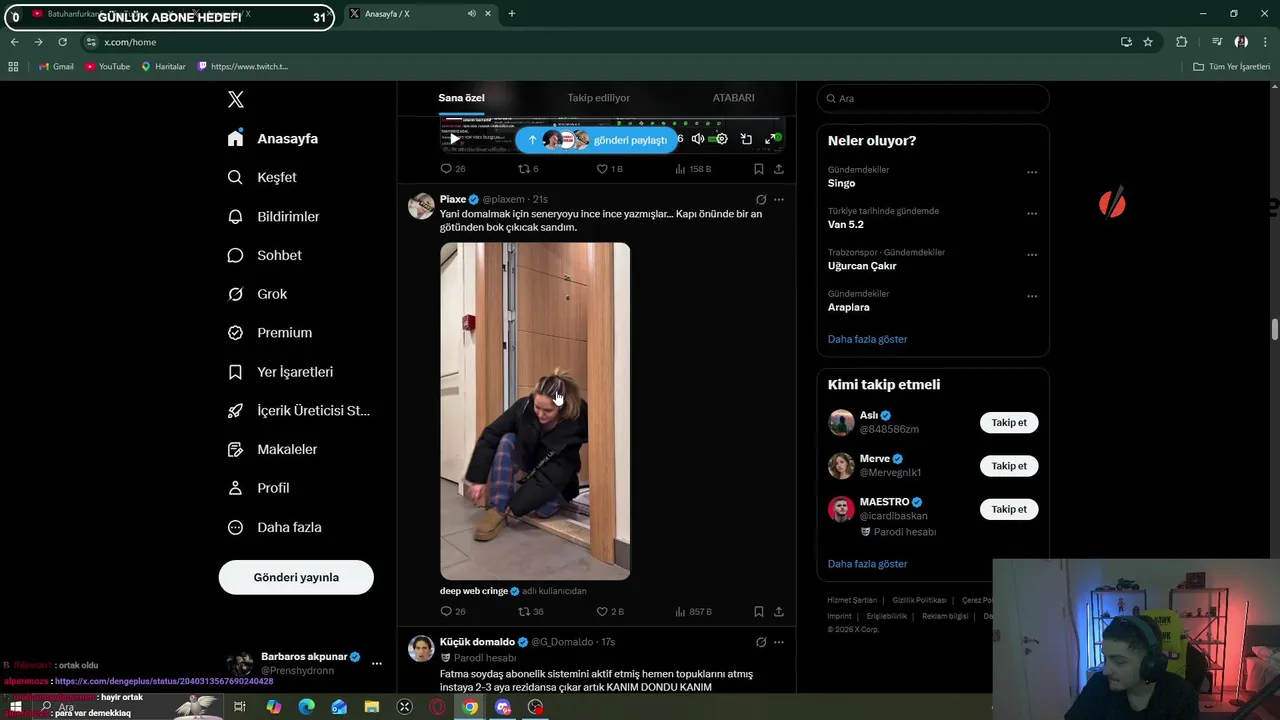
Task: Open Keşfet explore page
Action: pyautogui.click(x=262, y=177)
